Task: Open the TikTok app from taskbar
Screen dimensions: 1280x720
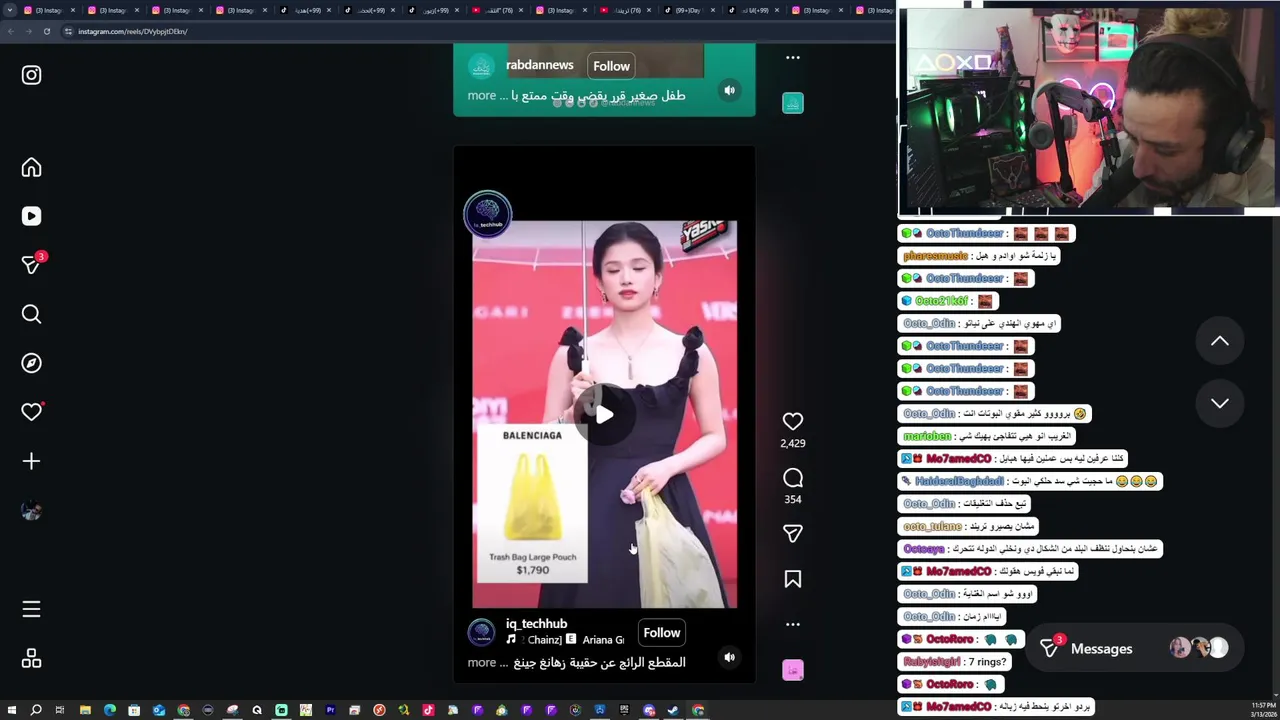Action: coord(428,710)
